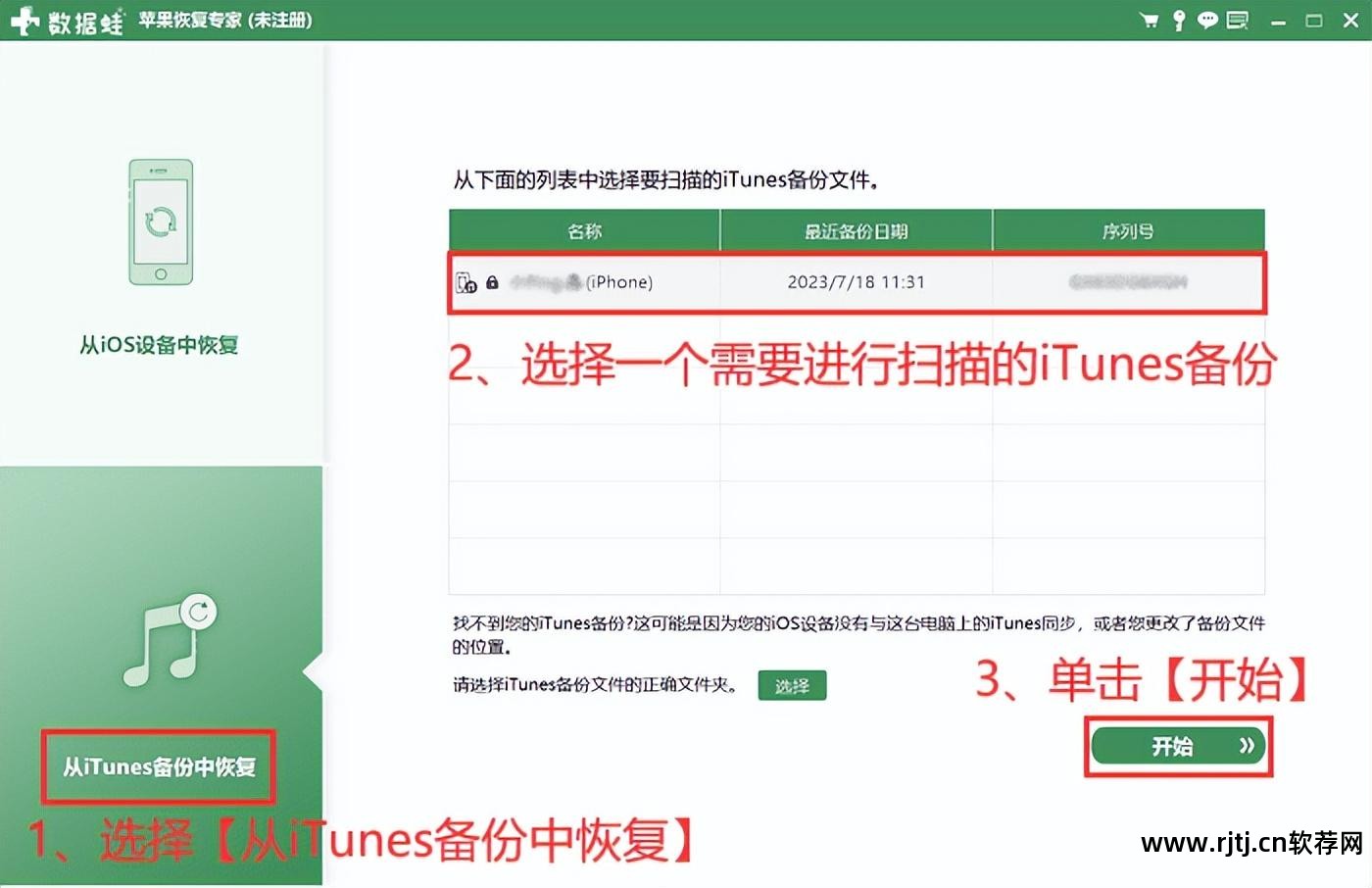The width and height of the screenshot is (1372, 888).
Task: Minimize the 苹果恢复专家 window
Action: 1278,21
